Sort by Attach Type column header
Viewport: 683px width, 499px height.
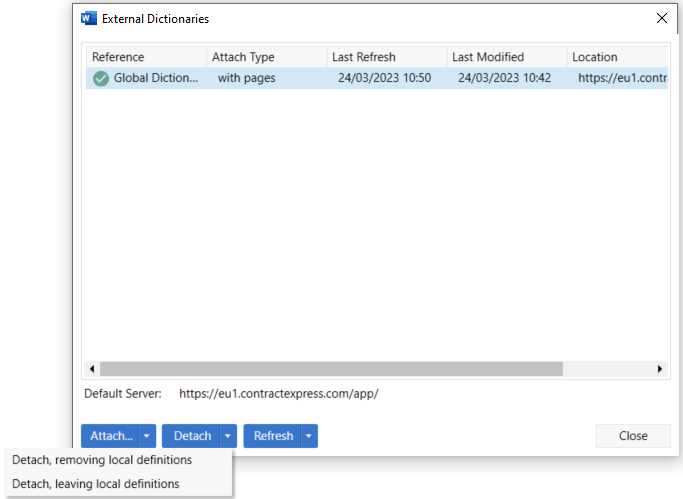[267, 57]
